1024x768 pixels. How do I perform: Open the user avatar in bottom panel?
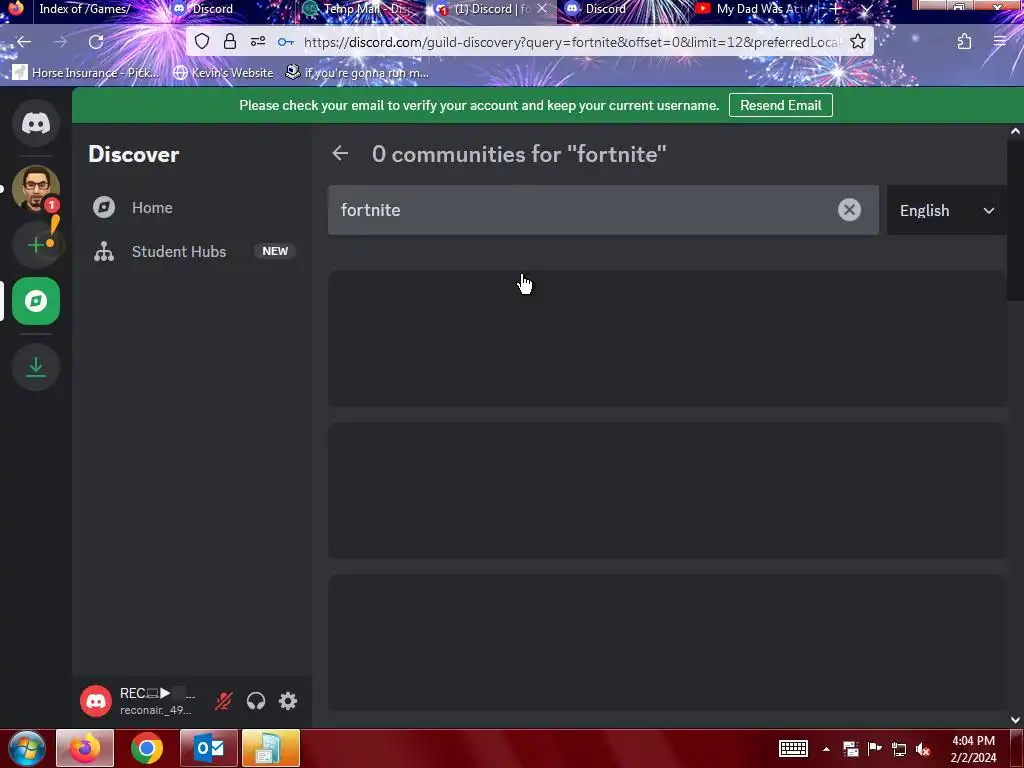click(x=96, y=701)
